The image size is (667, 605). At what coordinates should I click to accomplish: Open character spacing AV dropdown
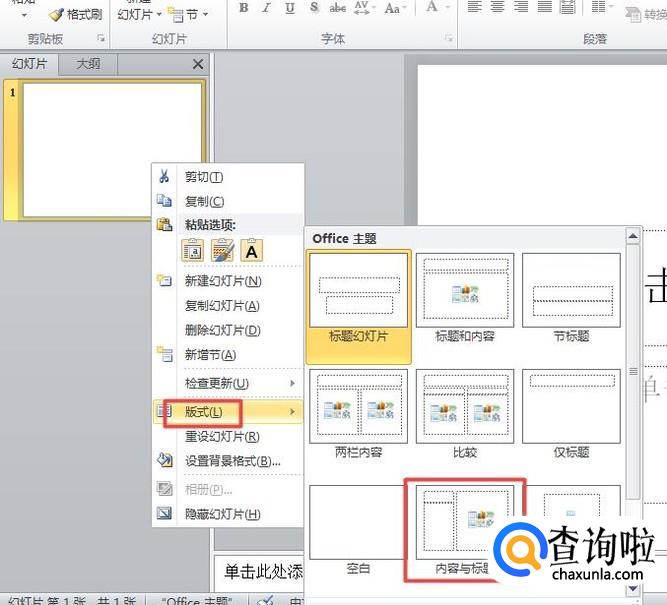[364, 8]
